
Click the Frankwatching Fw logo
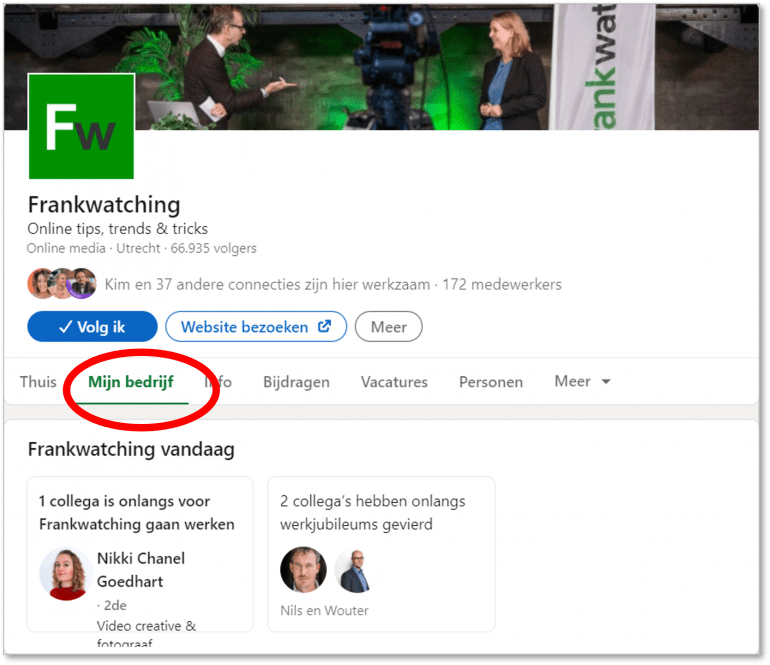point(82,126)
